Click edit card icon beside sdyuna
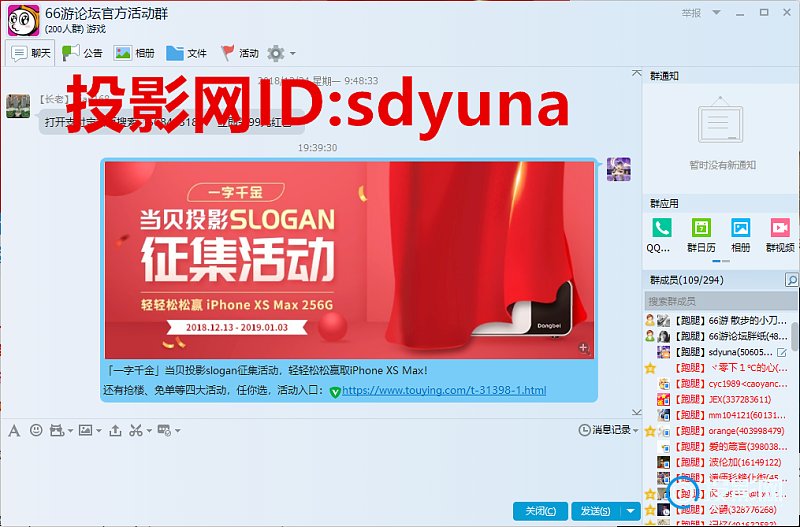The image size is (800, 527). point(782,352)
